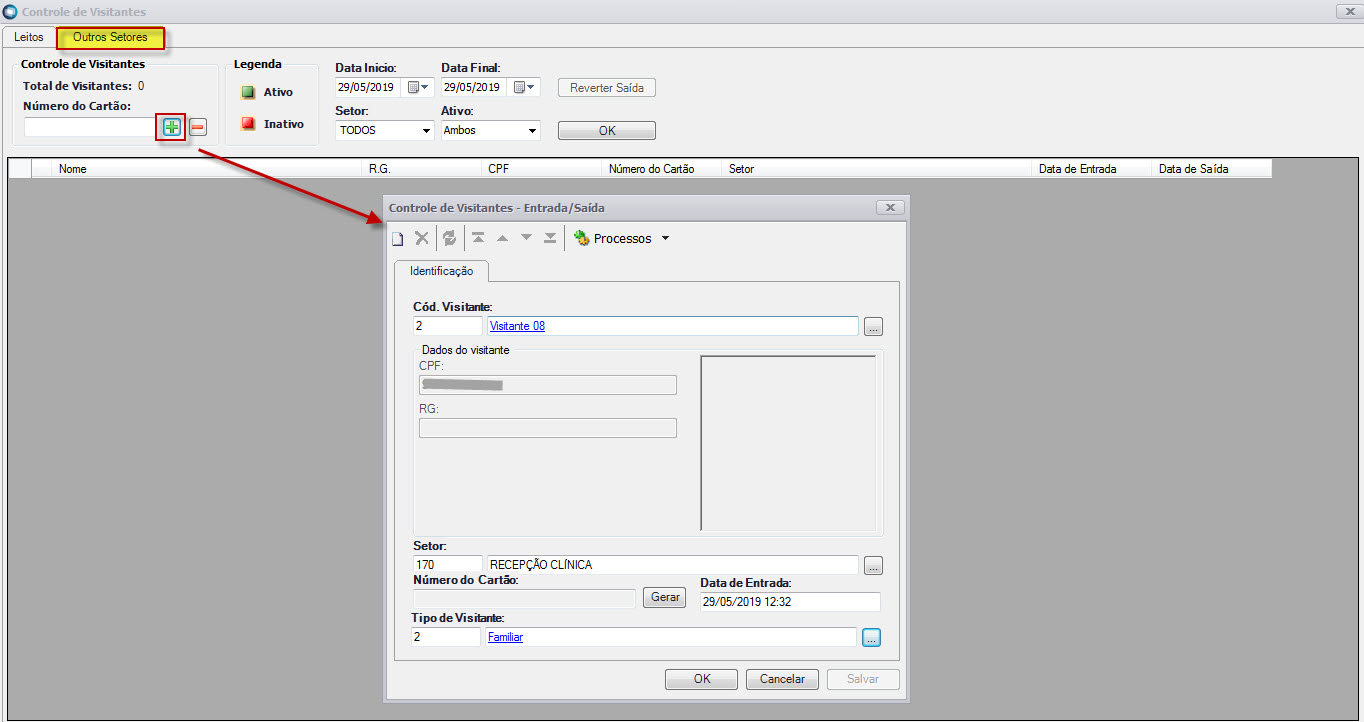Open visitor type lookup button beside Familiar

tap(871, 637)
